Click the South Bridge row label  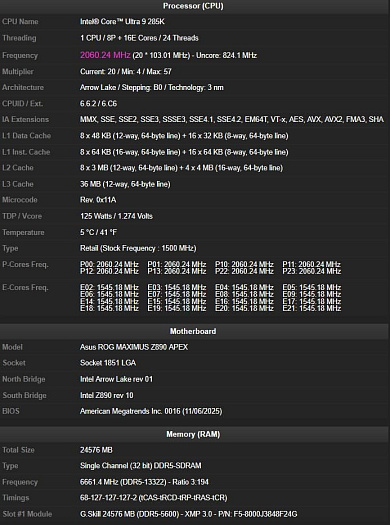[24, 395]
